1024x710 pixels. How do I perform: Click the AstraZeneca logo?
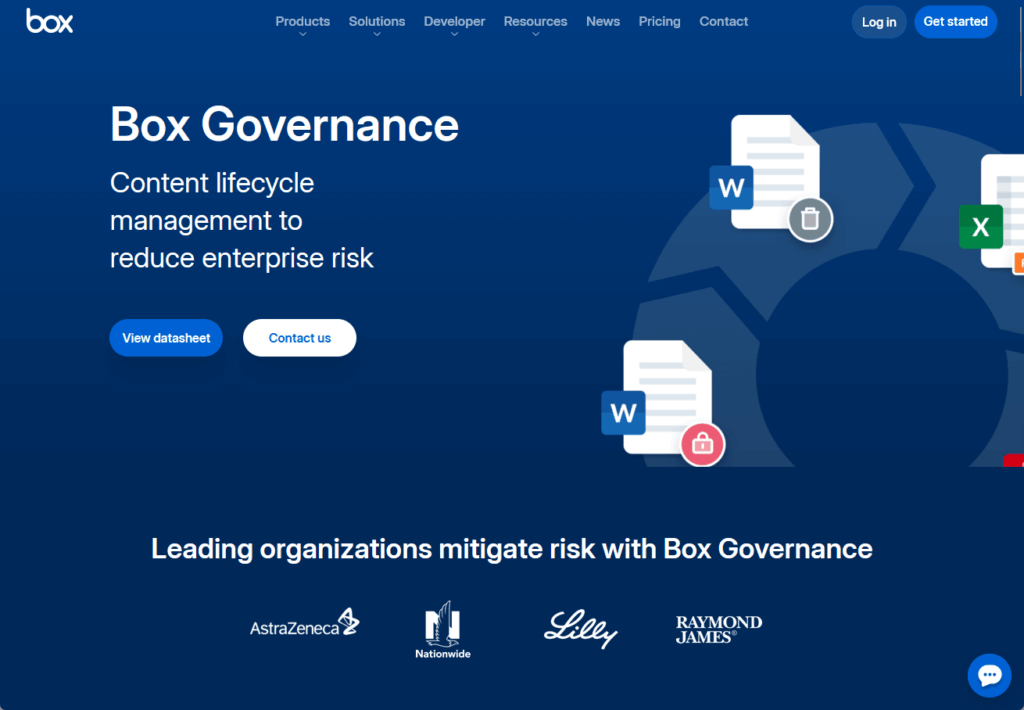click(x=304, y=623)
